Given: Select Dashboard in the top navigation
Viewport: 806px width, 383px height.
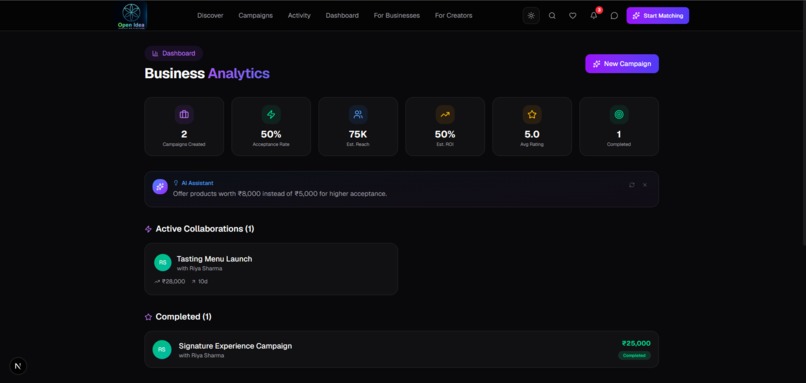Looking at the screenshot, I should (x=342, y=15).
